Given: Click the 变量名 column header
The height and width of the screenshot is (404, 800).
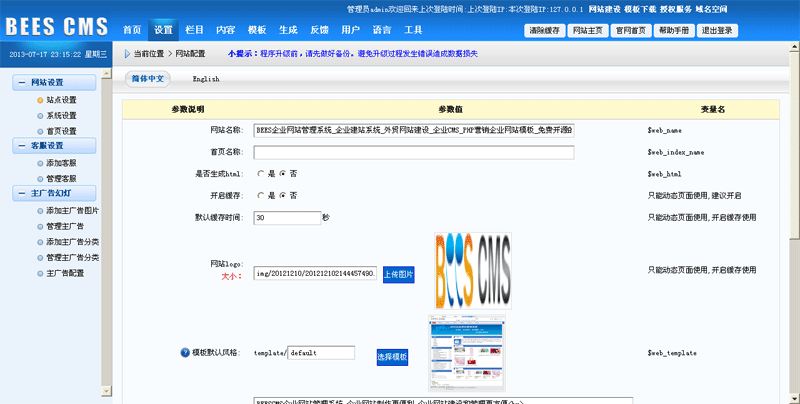Looking at the screenshot, I should coord(712,109).
